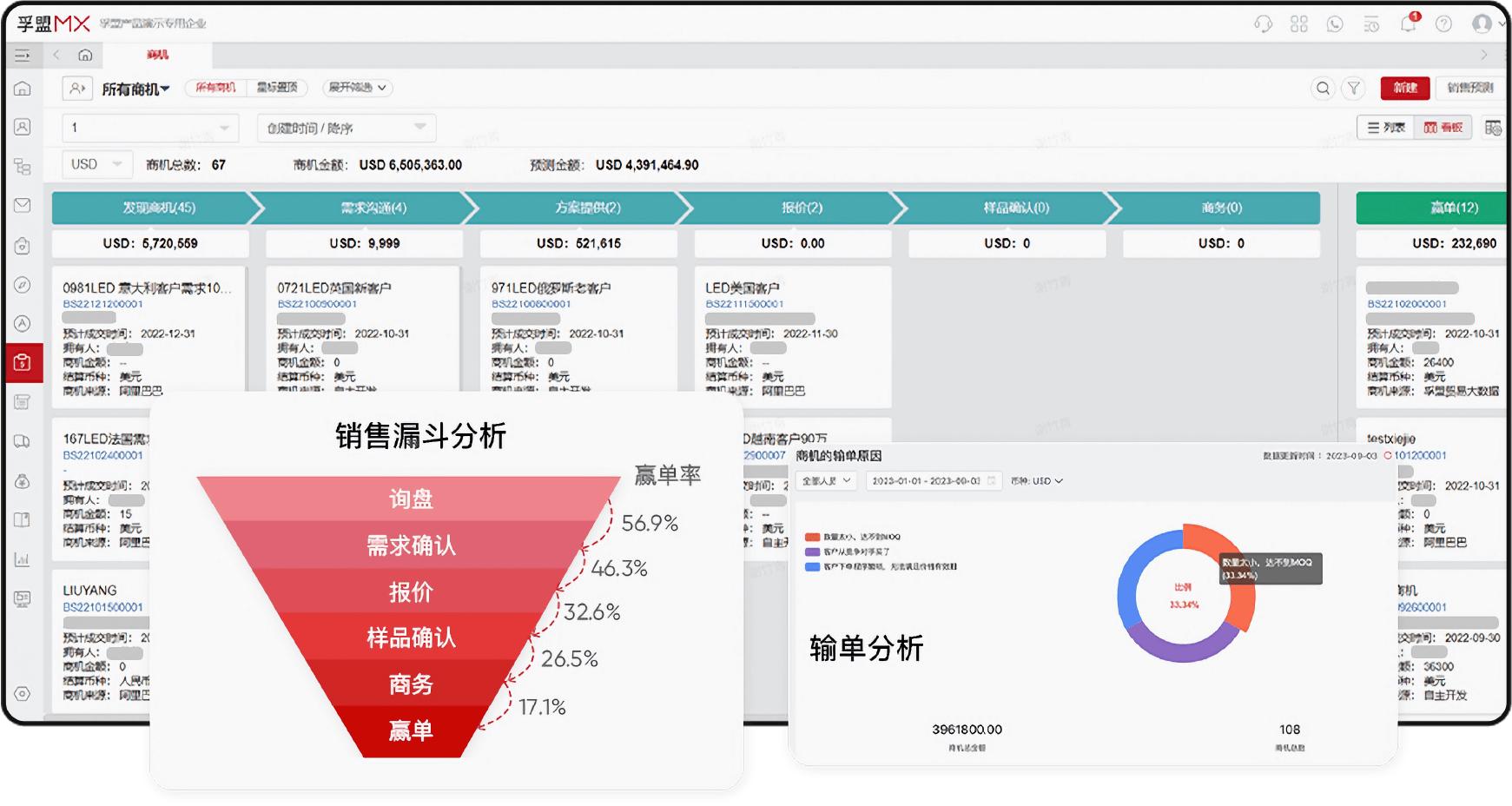This screenshot has width=1512, height=806.
Task: Collapse the left sidebar with the hamburger toggle
Action: pyautogui.click(x=23, y=55)
